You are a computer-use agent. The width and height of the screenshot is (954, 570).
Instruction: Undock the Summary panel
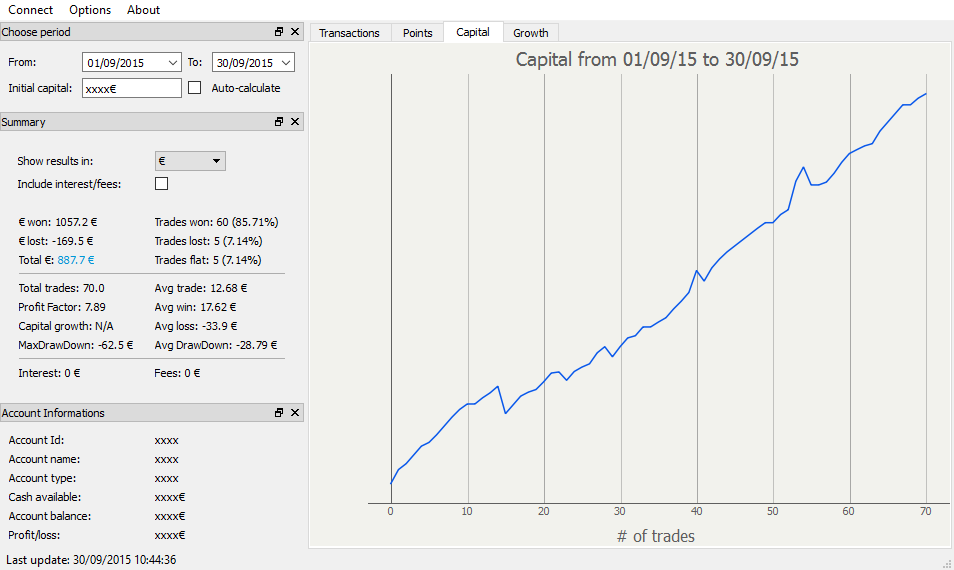(x=279, y=122)
